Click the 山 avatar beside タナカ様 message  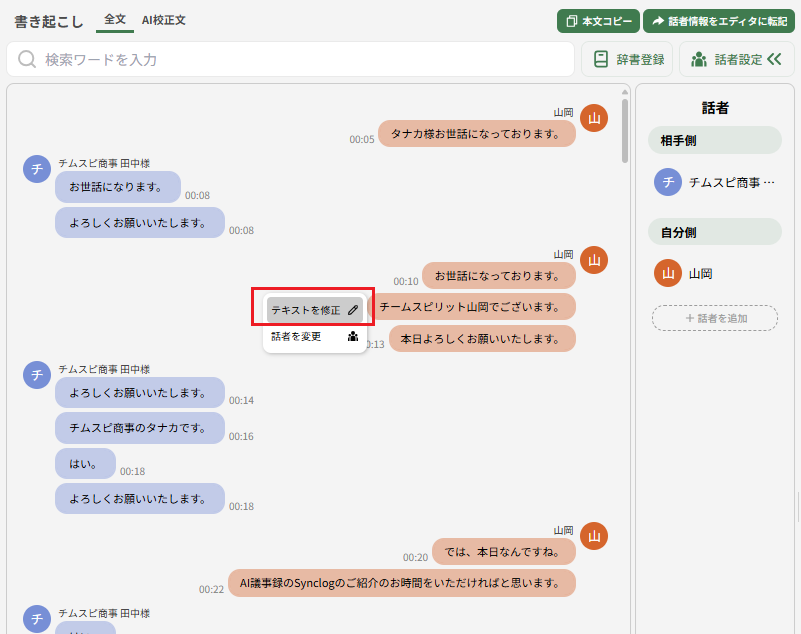[594, 118]
